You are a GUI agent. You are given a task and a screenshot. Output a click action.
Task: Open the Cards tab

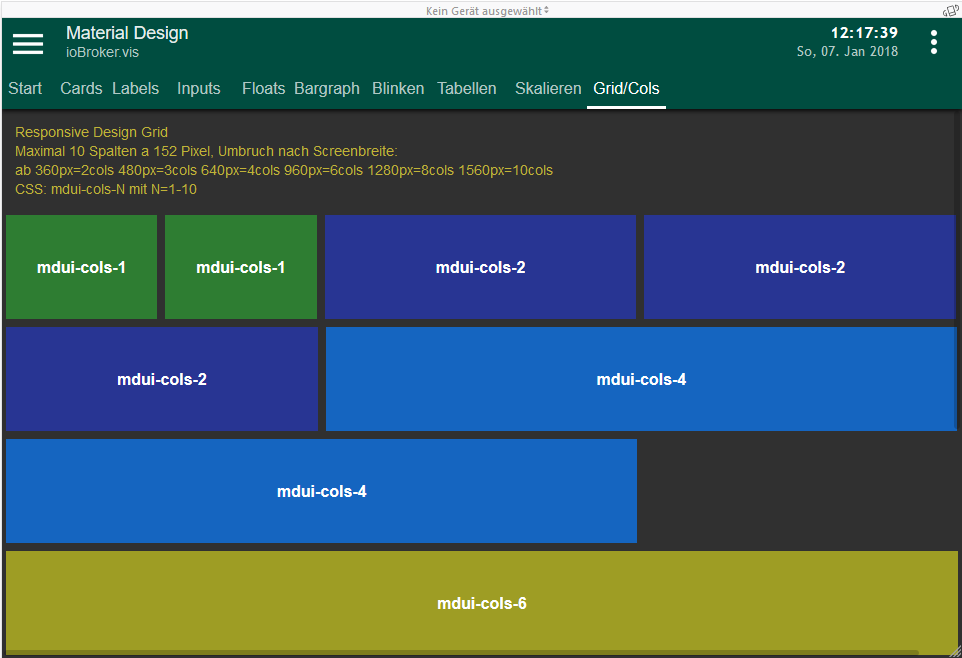[x=81, y=89]
